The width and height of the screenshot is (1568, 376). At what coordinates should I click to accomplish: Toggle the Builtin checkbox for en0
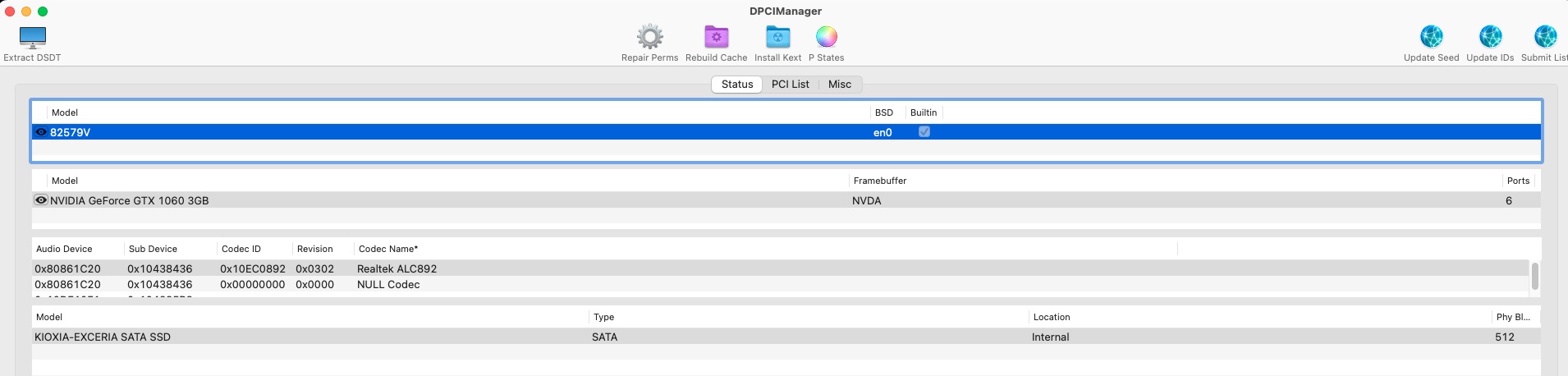[x=924, y=132]
